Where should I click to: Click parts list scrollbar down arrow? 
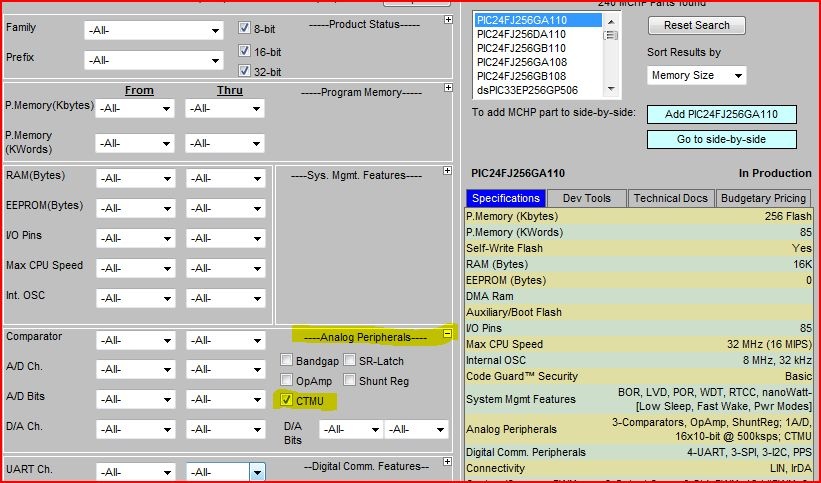[x=611, y=89]
